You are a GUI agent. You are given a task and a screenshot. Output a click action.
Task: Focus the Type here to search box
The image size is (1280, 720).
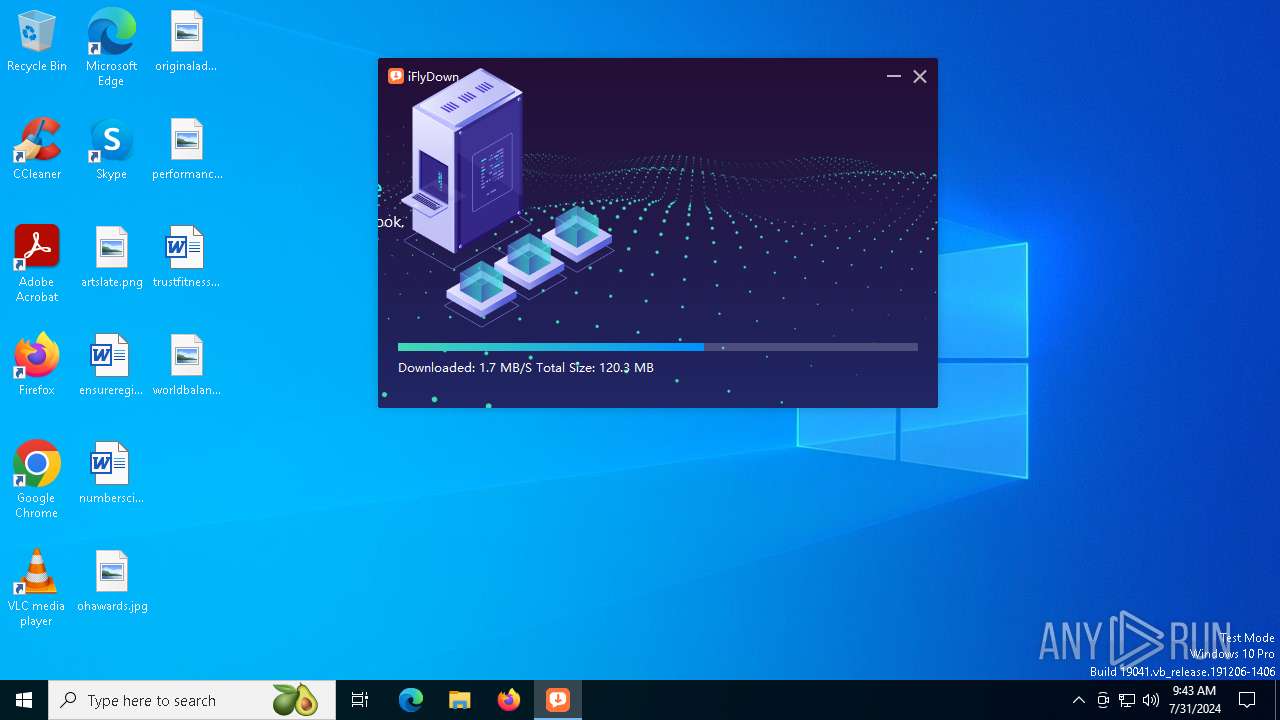point(192,700)
